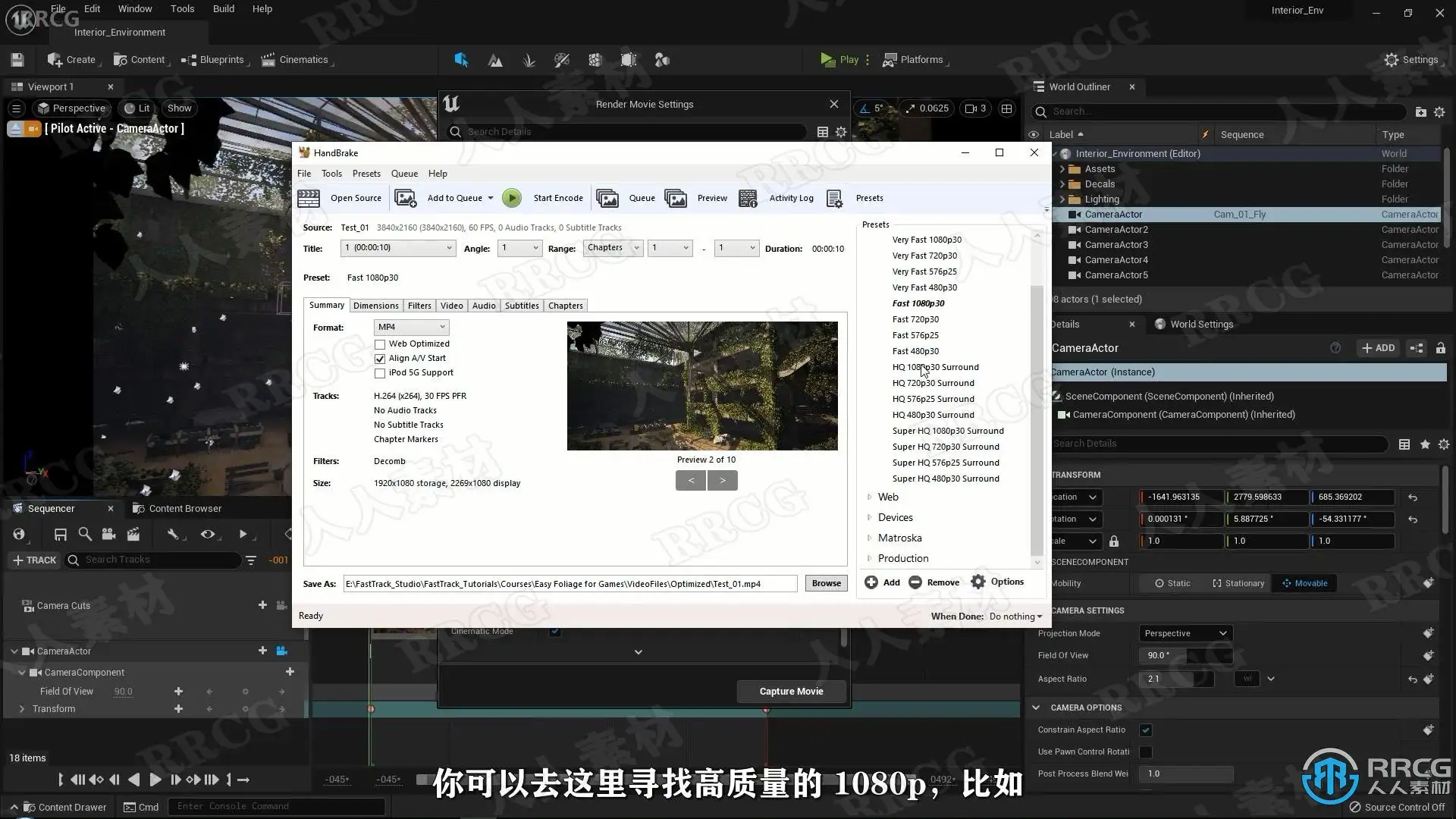Click the Sequencer save icon
This screenshot has width=1456, height=819.
pyautogui.click(x=61, y=535)
